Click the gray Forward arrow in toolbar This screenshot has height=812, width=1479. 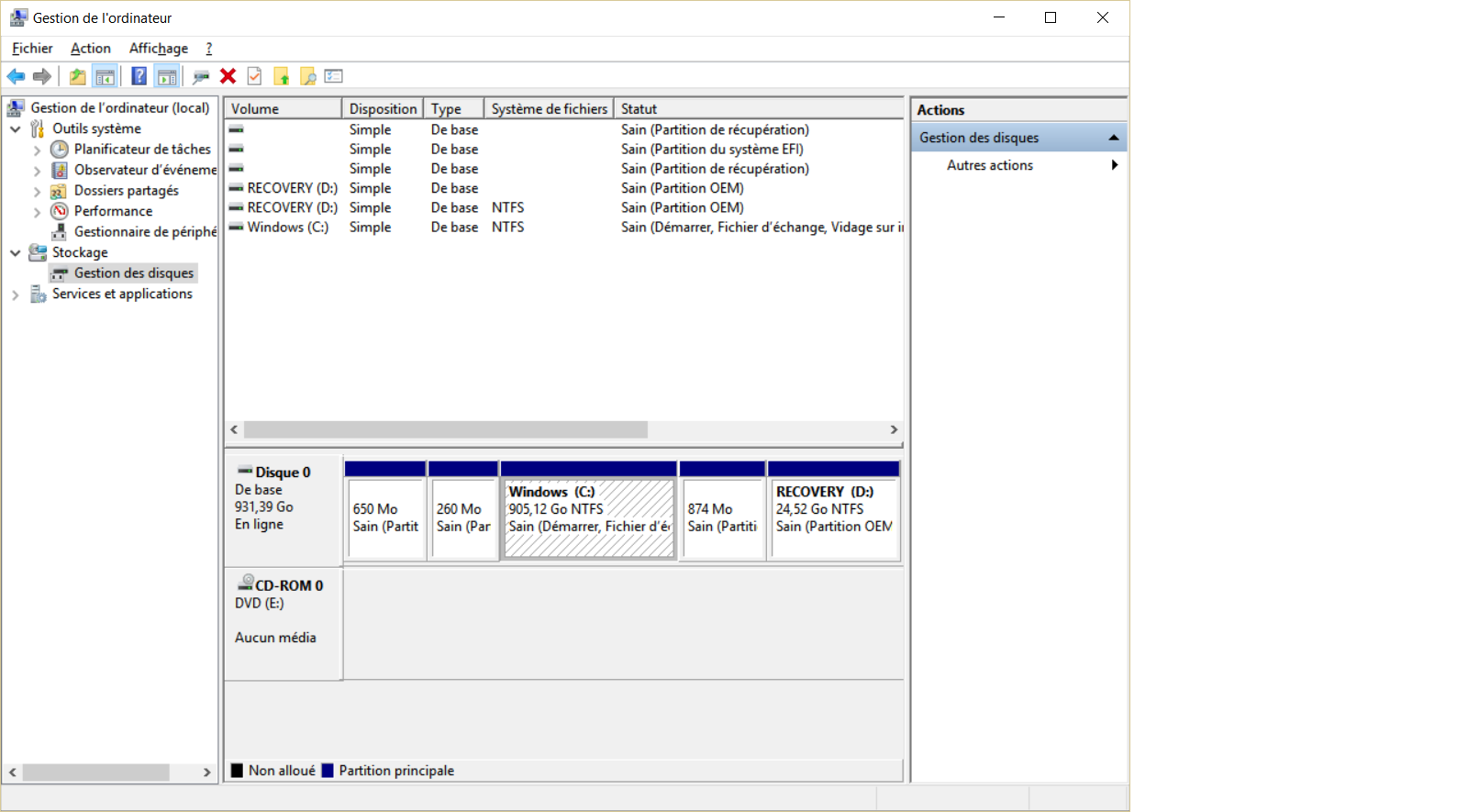42,76
